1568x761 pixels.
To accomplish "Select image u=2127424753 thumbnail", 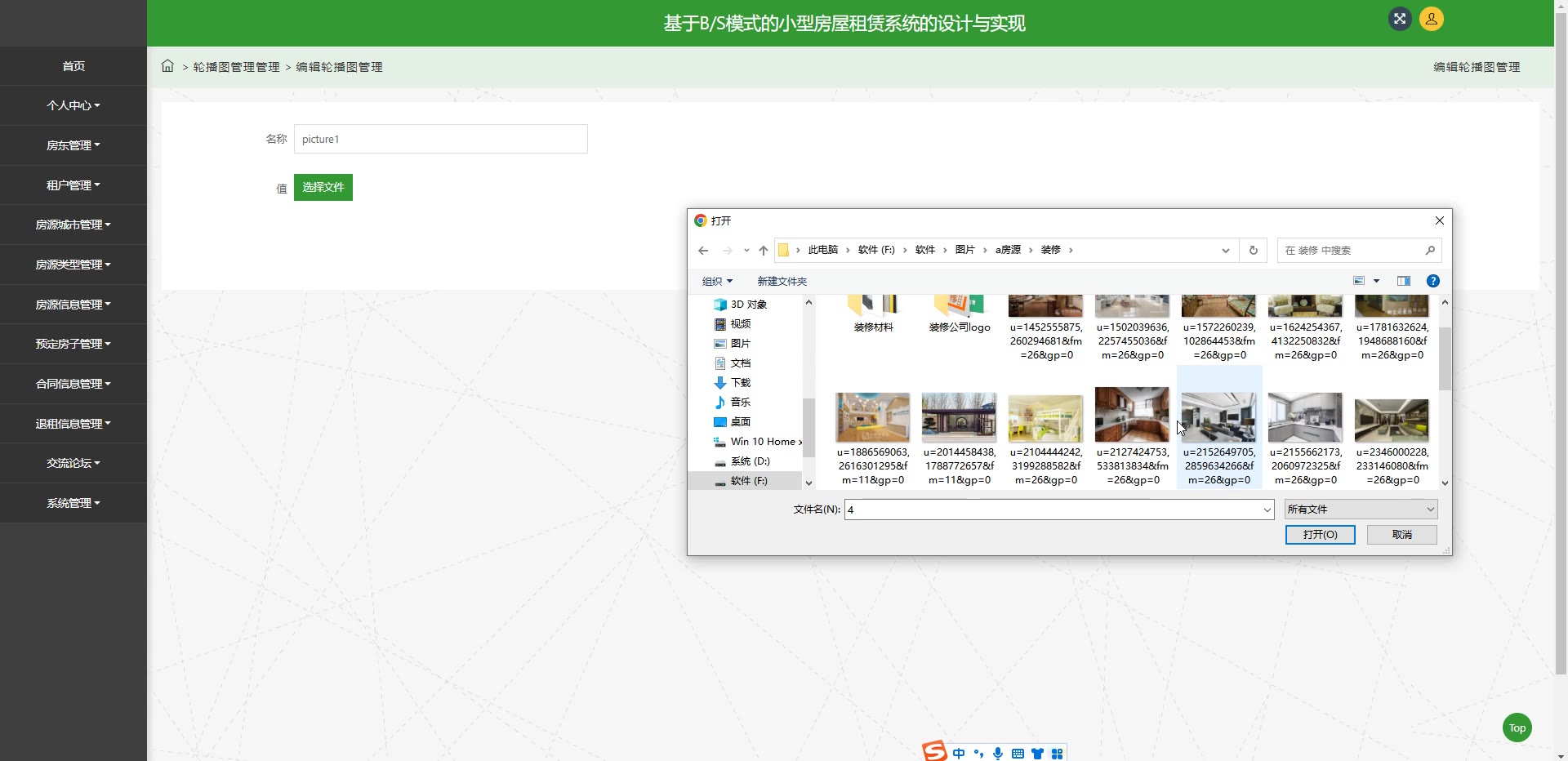I will [1133, 415].
